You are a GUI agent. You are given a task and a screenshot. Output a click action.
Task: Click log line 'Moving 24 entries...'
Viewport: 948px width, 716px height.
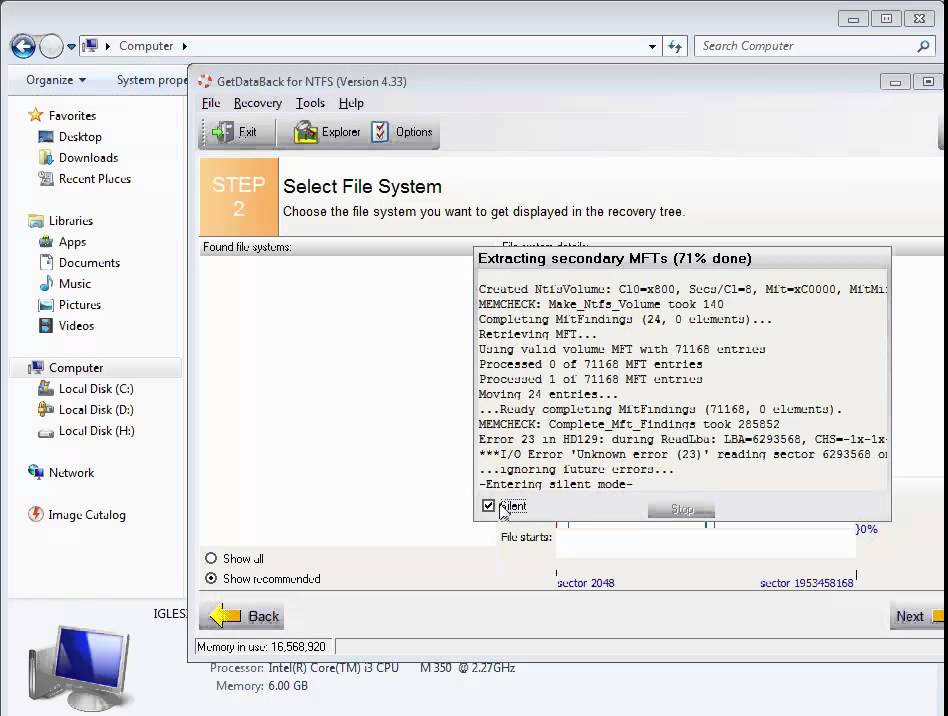[548, 394]
